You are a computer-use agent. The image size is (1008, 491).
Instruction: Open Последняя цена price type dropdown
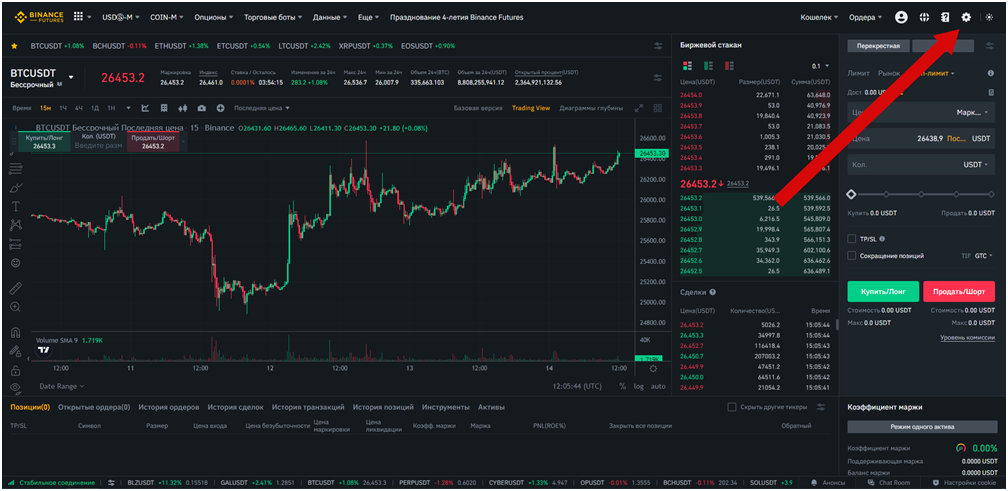click(x=262, y=108)
